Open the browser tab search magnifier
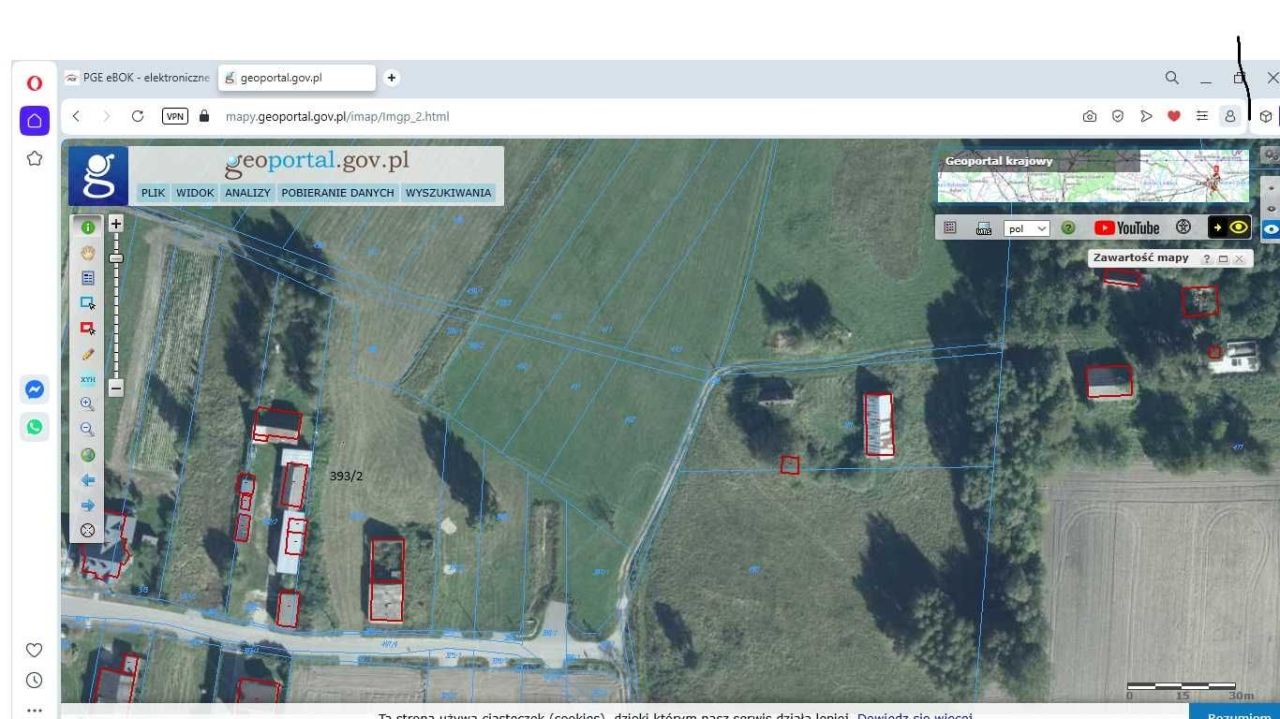The image size is (1280, 719). coord(1171,77)
